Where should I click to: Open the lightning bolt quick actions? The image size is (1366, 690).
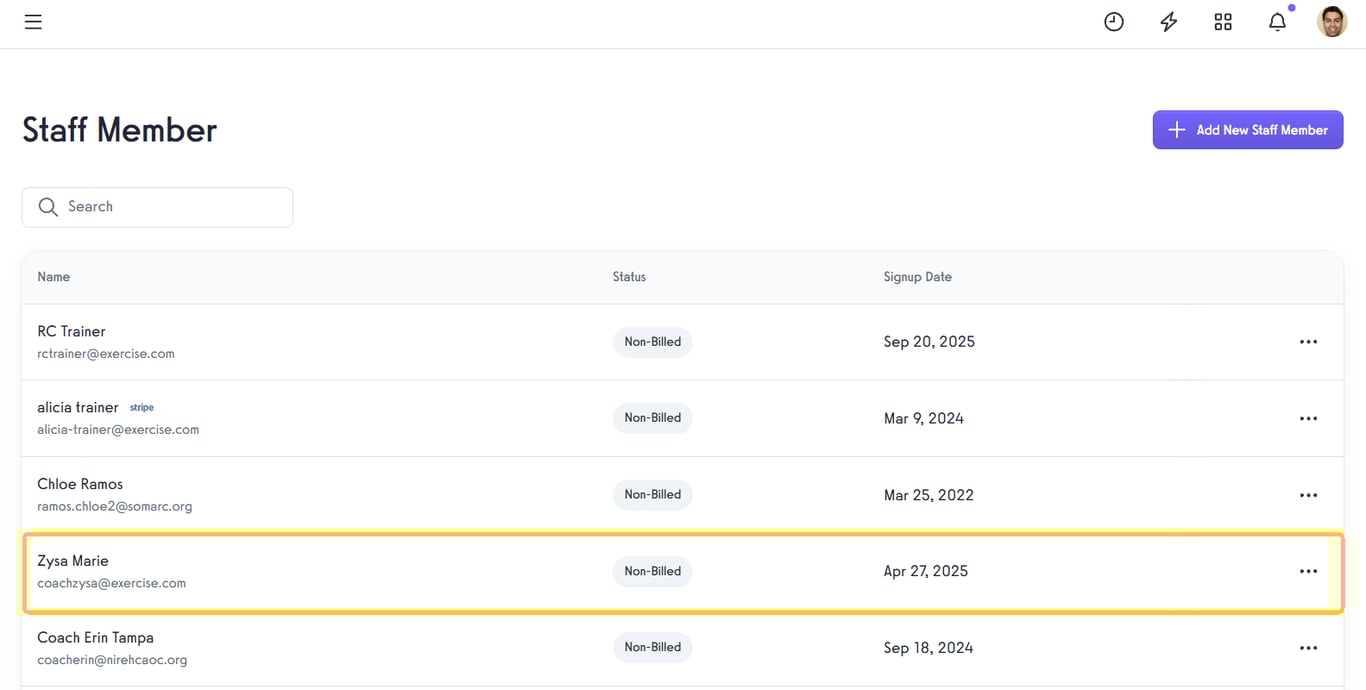click(1168, 22)
